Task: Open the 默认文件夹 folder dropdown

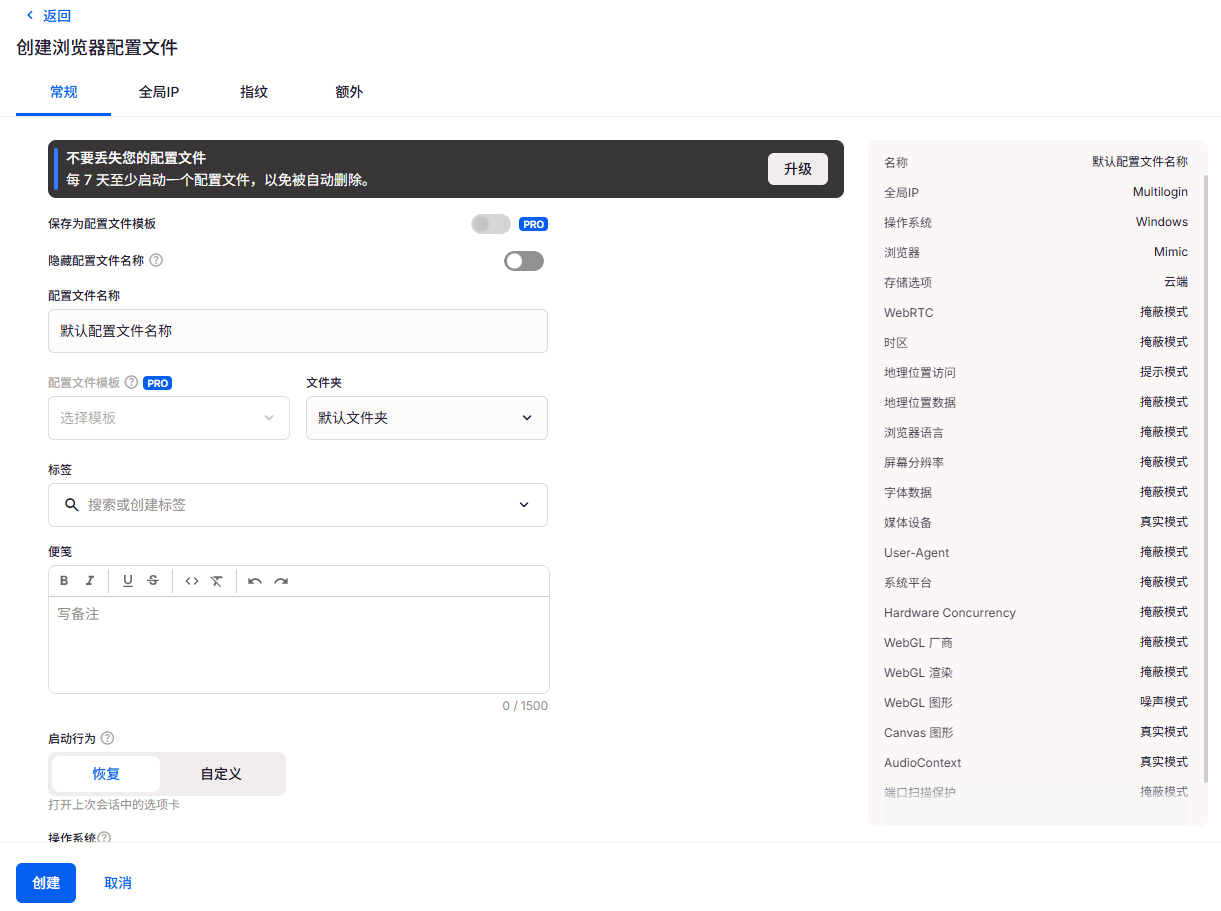Action: [x=427, y=418]
